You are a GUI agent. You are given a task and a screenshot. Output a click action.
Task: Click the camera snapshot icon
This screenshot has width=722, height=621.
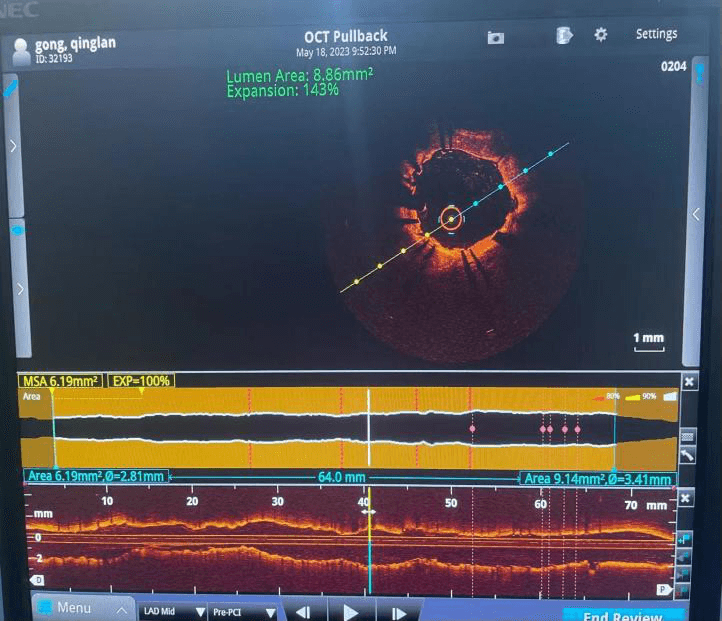[495, 37]
